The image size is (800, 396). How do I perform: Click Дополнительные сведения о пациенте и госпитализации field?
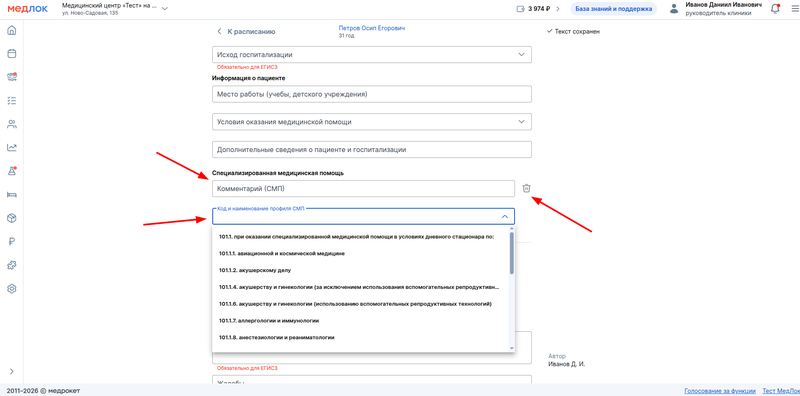(371, 150)
